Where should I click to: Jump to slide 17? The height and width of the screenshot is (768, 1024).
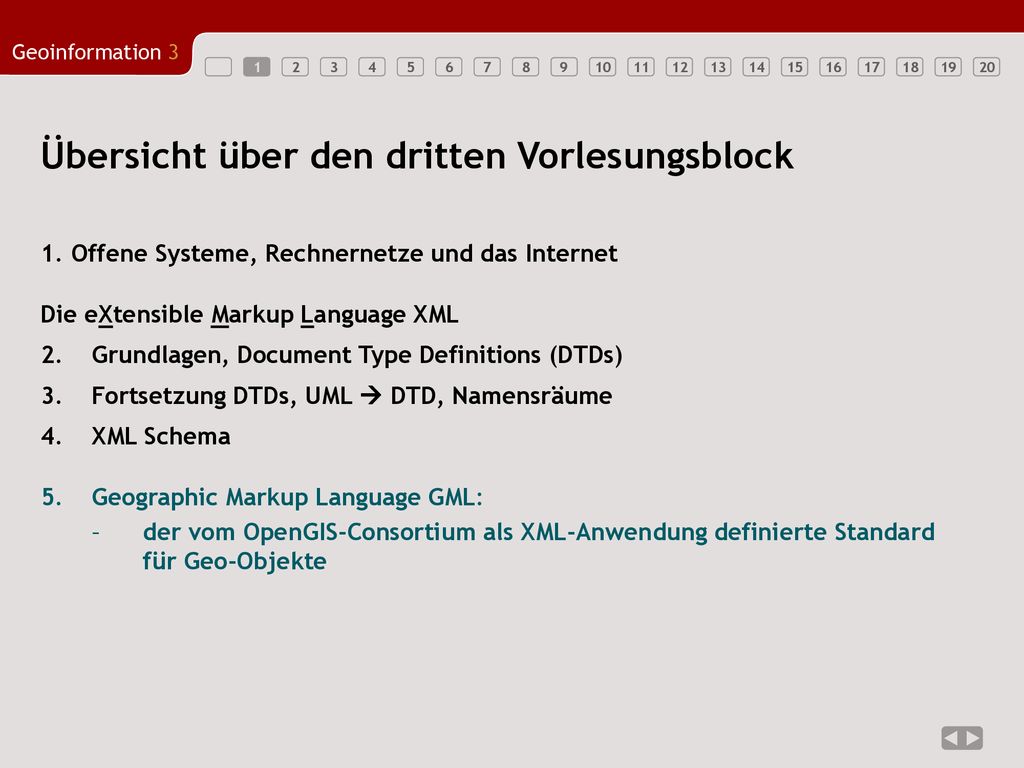click(871, 67)
